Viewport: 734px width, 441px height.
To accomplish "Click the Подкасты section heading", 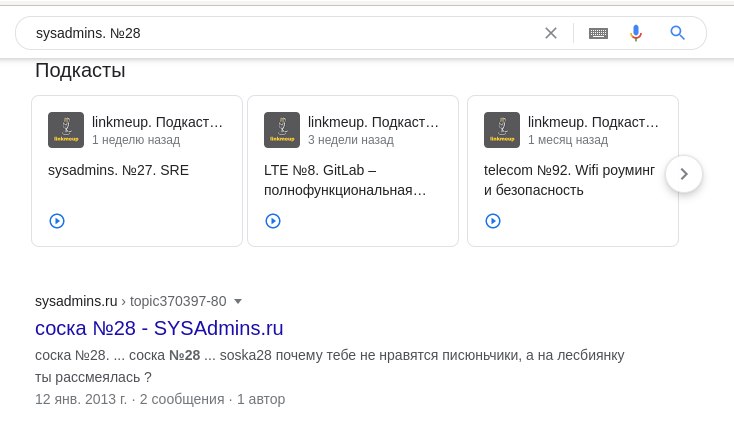I will coord(80,70).
